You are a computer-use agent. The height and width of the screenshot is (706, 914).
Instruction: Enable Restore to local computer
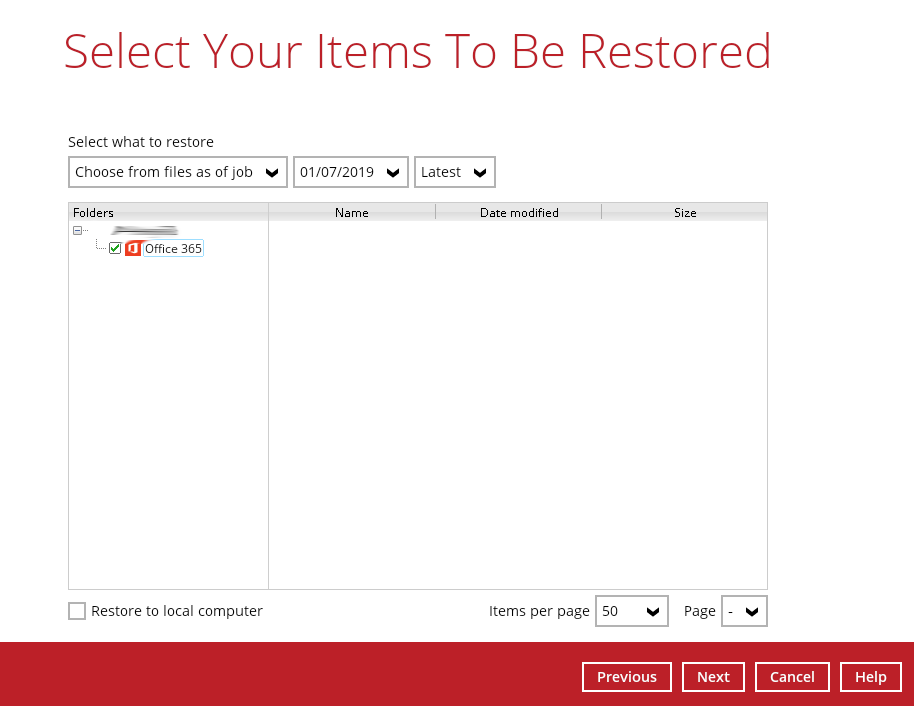click(77, 611)
